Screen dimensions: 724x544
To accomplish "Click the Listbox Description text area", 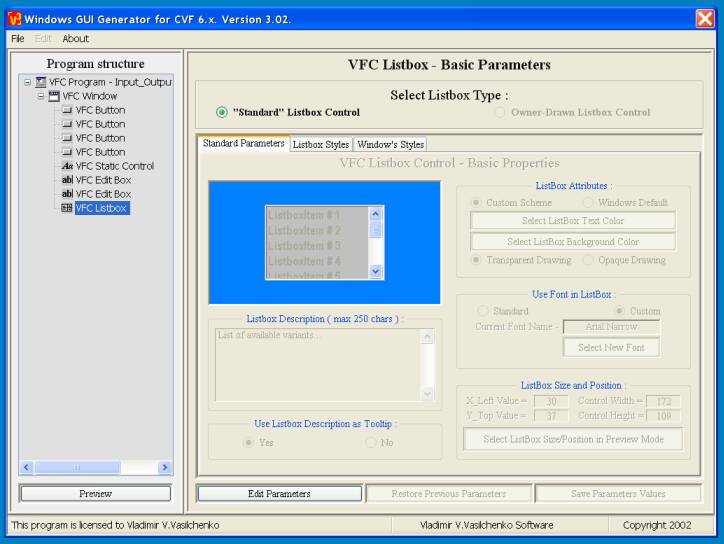I will coord(319,365).
